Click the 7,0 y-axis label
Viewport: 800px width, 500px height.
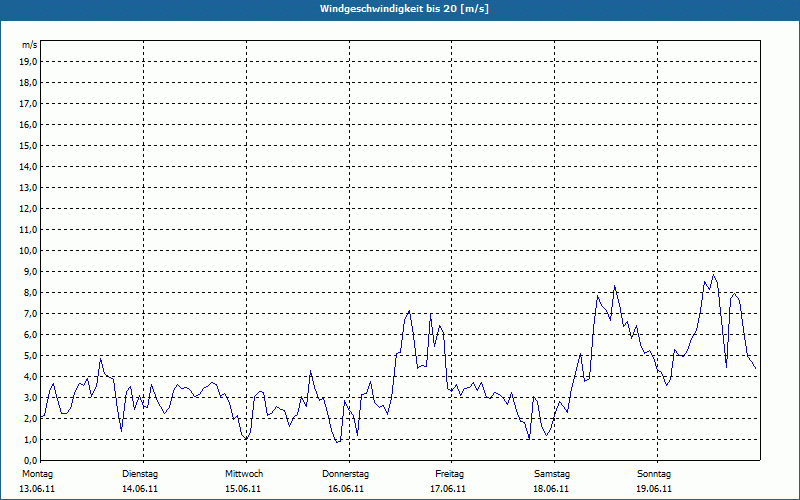coord(30,313)
